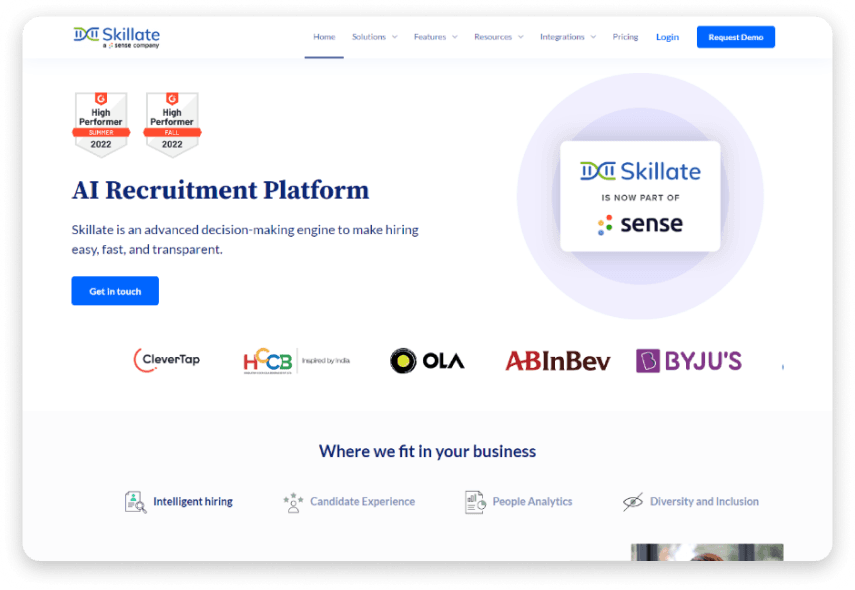Open the Resources dropdown
Screen dimensions: 855x590
tap(494, 36)
